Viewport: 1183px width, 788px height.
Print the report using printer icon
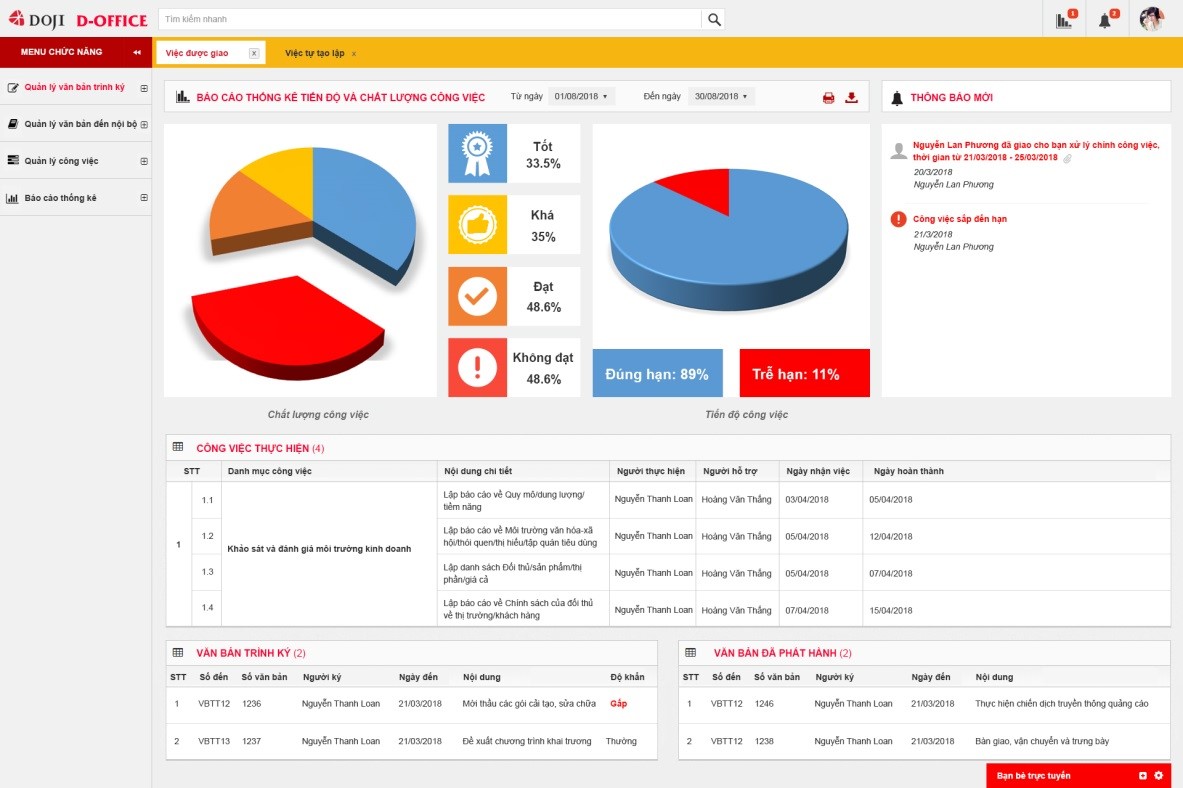click(x=828, y=97)
